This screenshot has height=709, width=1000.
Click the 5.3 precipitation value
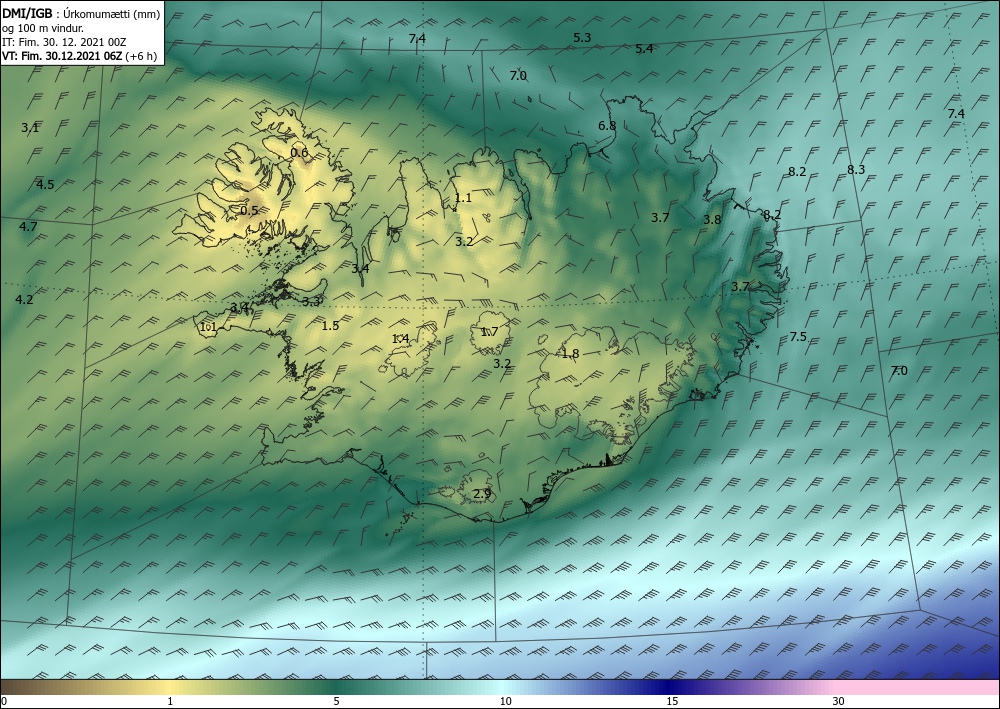click(582, 38)
